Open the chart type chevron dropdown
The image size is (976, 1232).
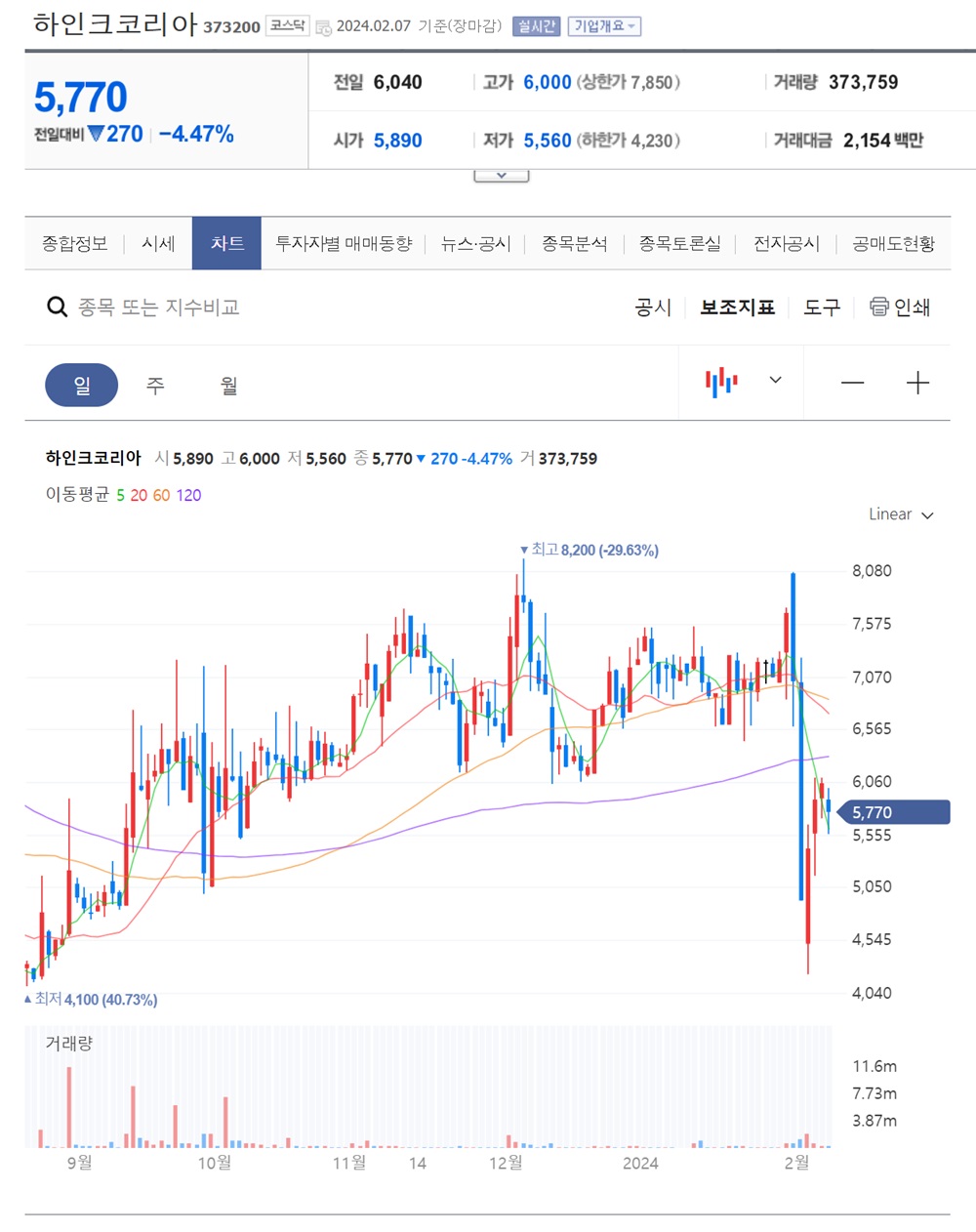click(x=774, y=382)
